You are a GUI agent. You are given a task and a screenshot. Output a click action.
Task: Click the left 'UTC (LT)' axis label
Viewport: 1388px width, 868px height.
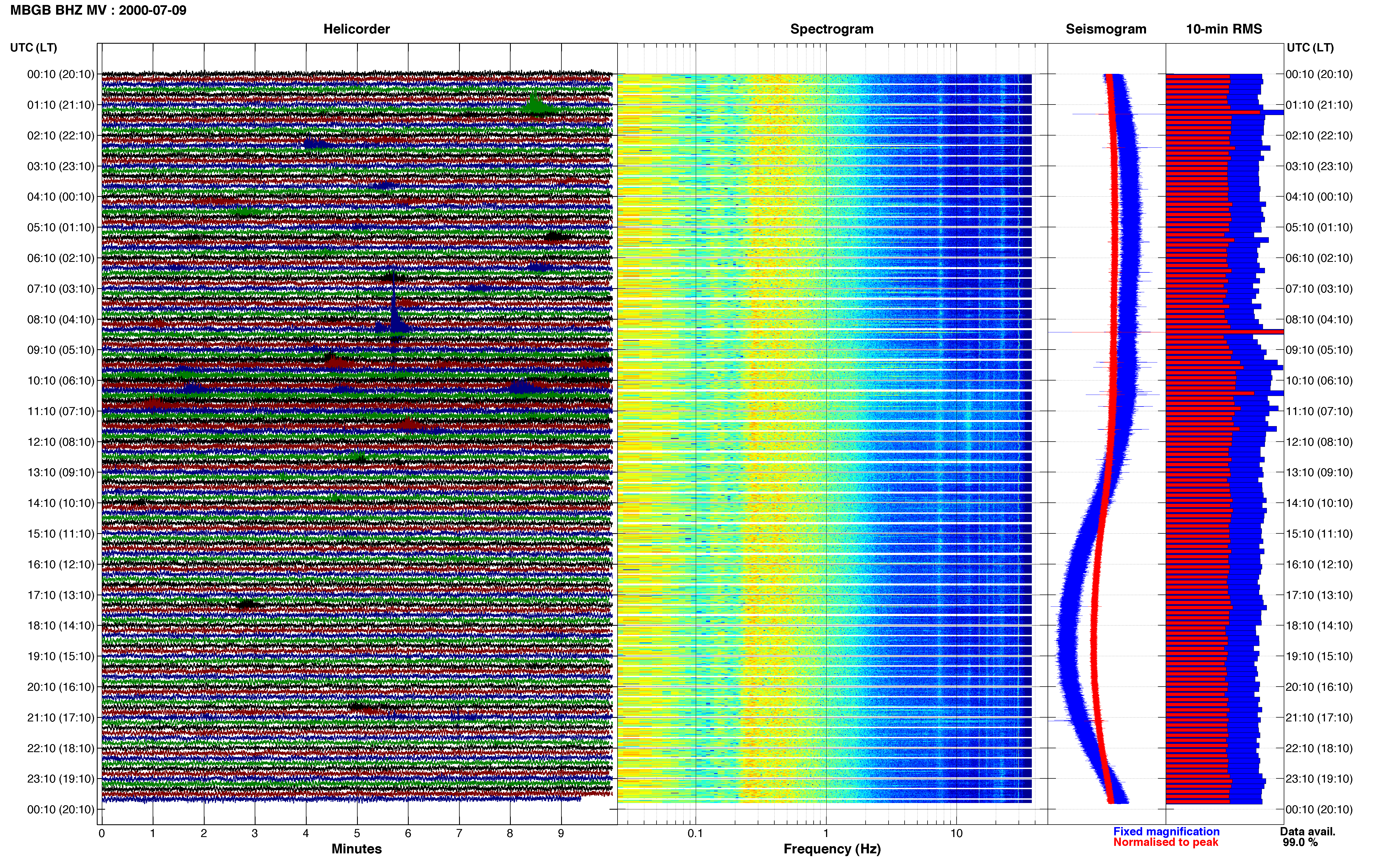click(x=33, y=48)
